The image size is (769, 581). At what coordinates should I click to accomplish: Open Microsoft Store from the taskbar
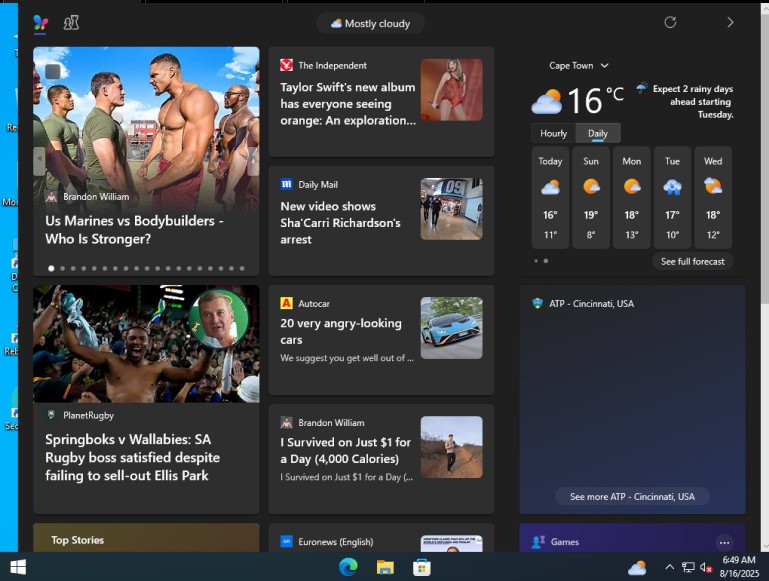[421, 567]
